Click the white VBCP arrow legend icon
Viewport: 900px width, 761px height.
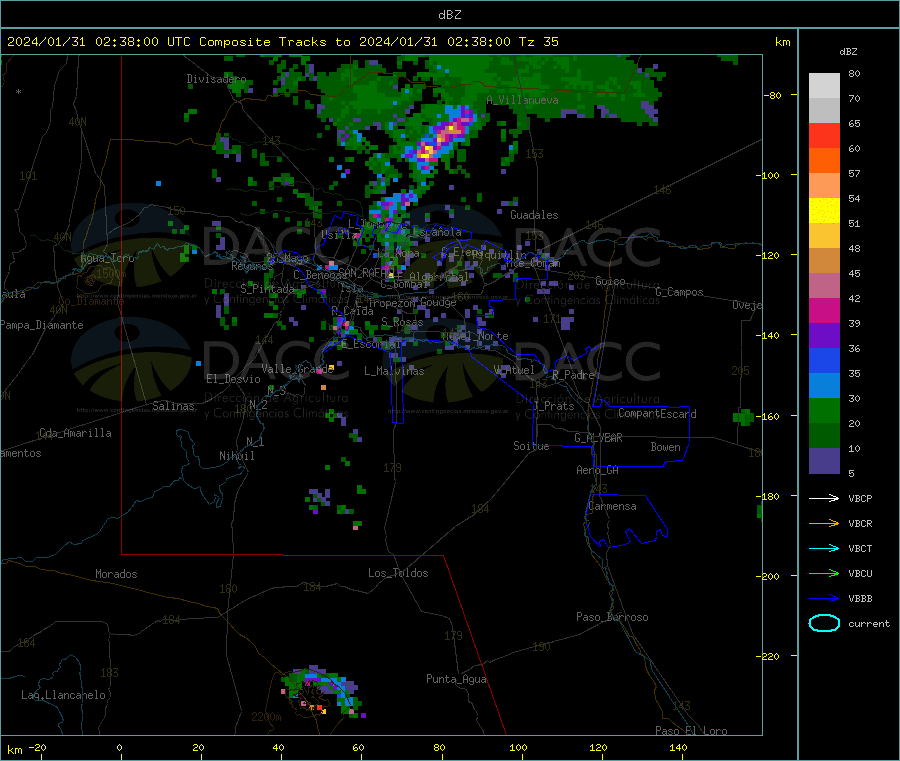(x=824, y=498)
